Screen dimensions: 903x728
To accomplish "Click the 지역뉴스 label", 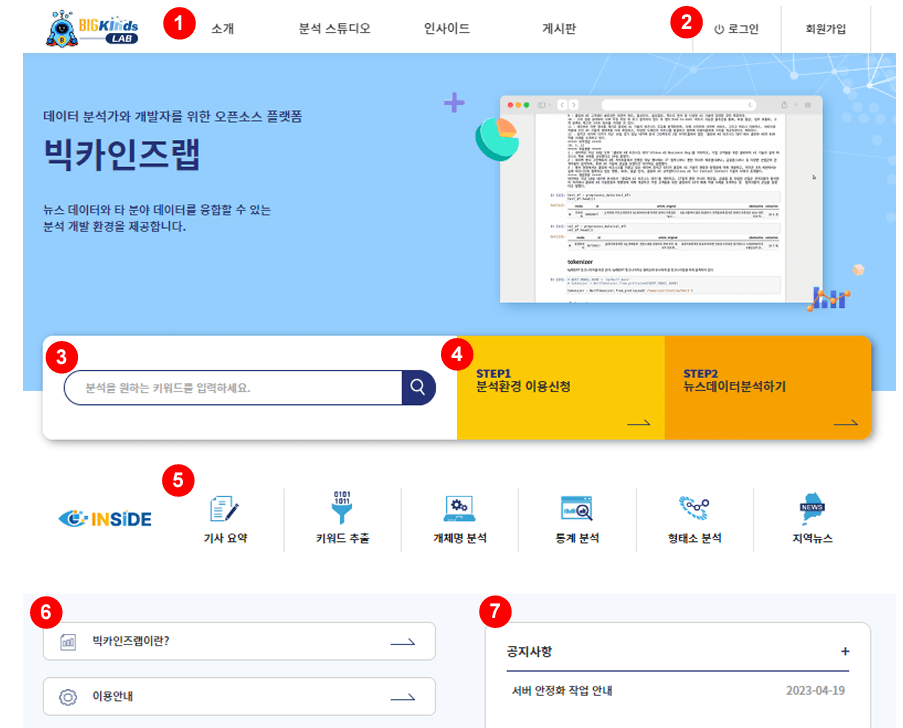I will (x=812, y=538).
